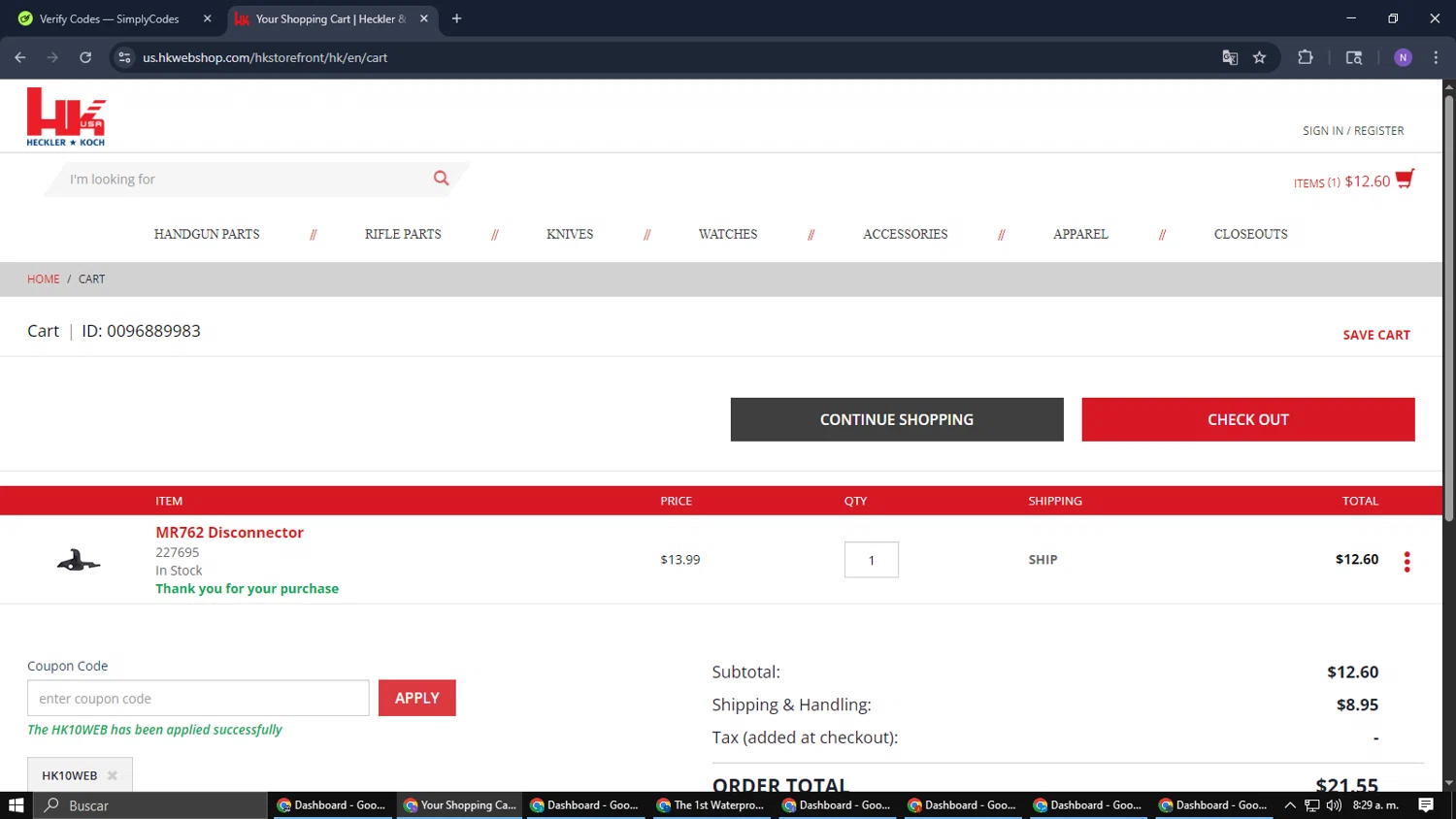This screenshot has width=1456, height=819.
Task: Click the Shipping & Handling $8.95 value
Action: [1357, 704]
